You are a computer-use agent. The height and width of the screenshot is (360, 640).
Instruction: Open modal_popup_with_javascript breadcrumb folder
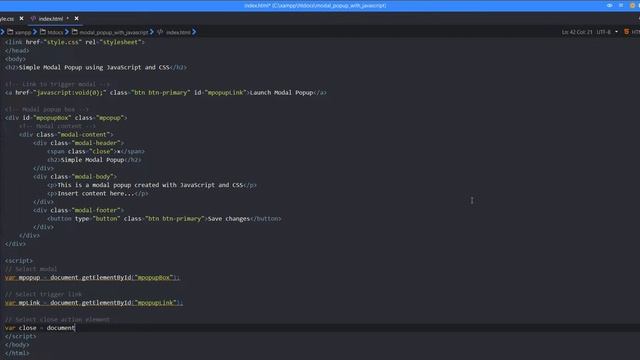(113, 32)
